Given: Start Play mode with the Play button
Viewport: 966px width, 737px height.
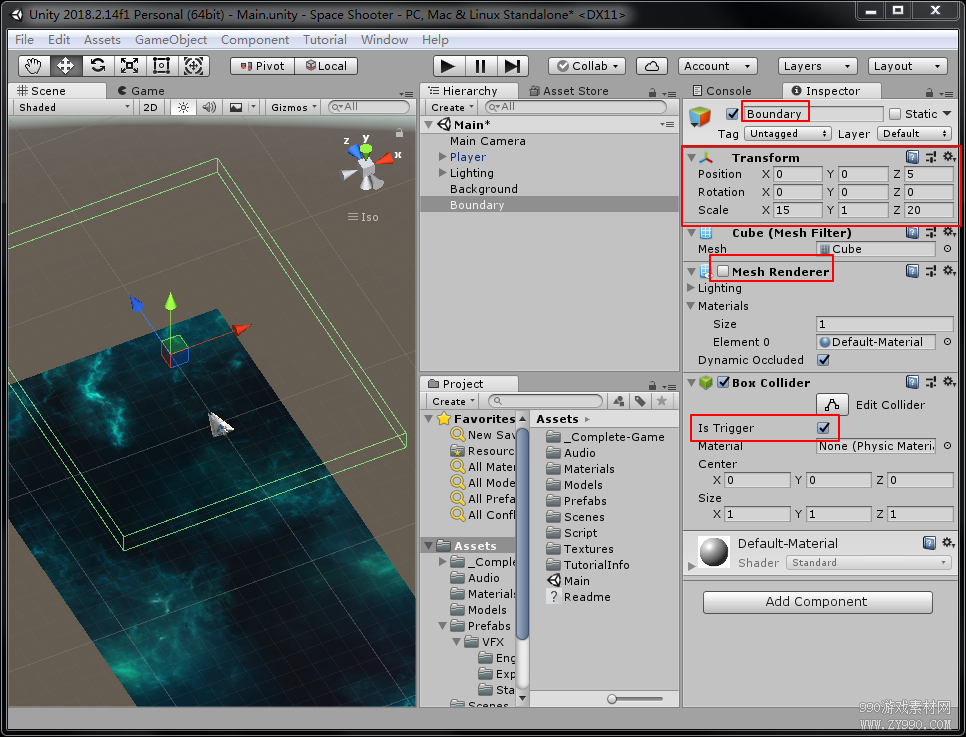Looking at the screenshot, I should 448,66.
